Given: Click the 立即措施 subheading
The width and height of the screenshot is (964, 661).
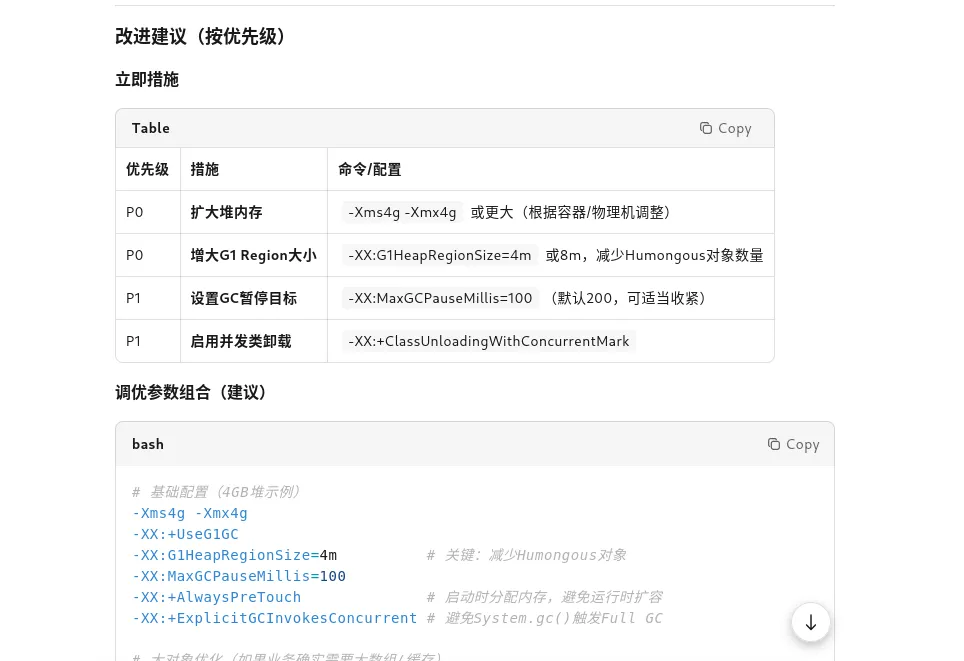Looking at the screenshot, I should [x=147, y=80].
